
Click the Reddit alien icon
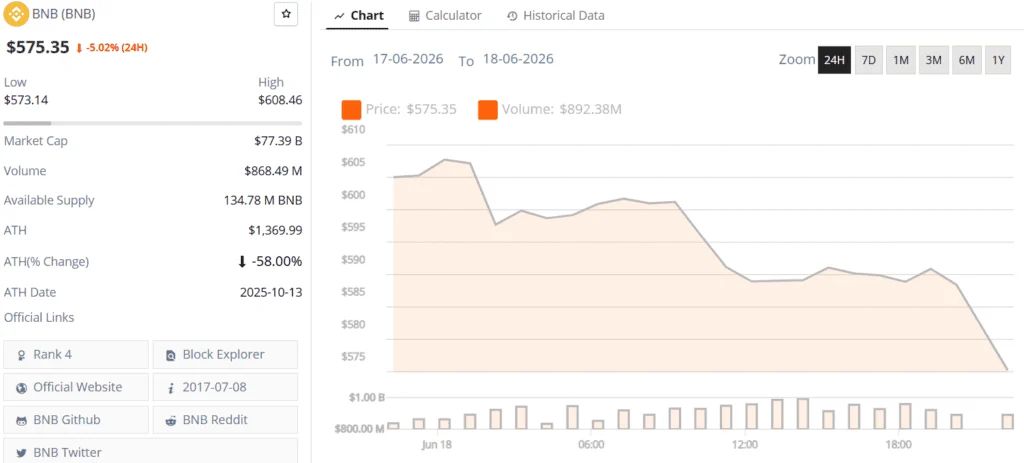click(x=171, y=421)
